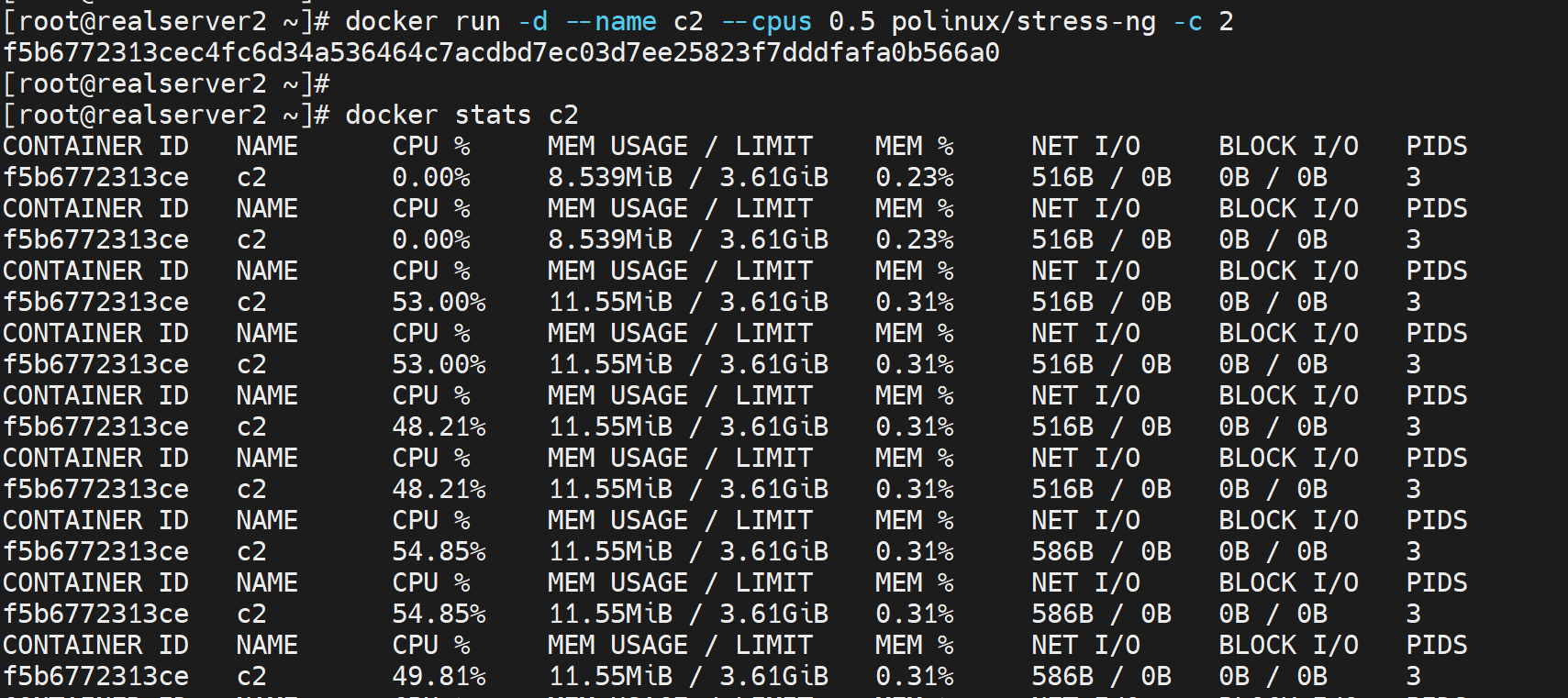1568x698 pixels.
Task: Click the first 48.21% CPU value
Action: pyautogui.click(x=439, y=427)
